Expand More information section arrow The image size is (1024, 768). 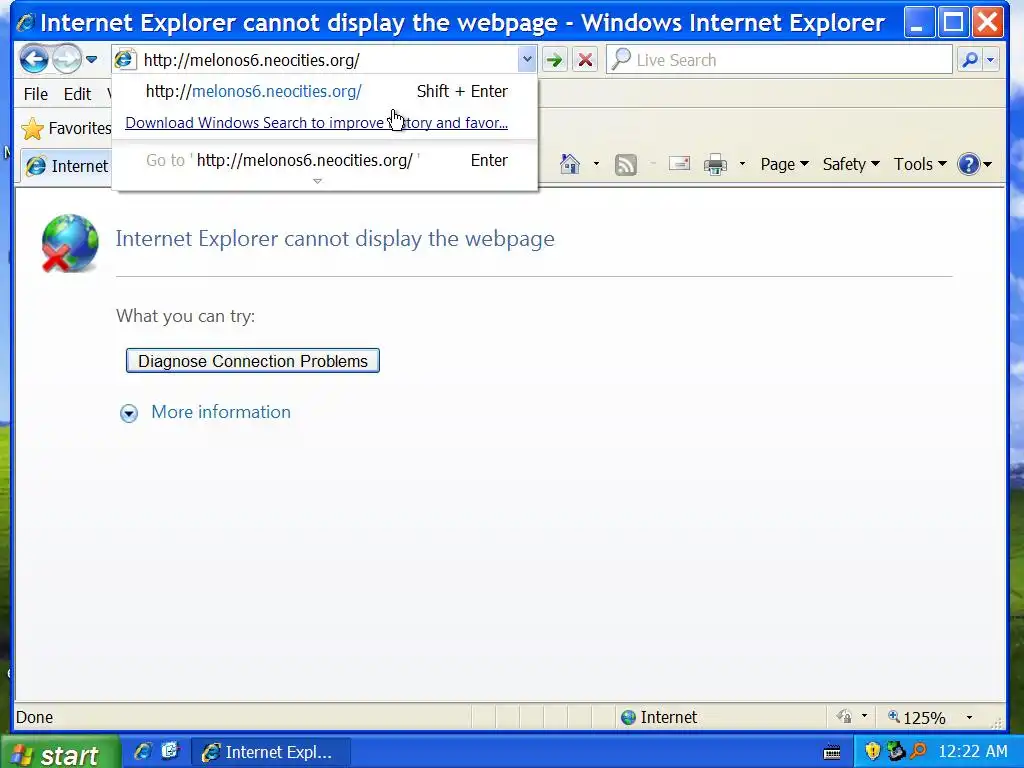click(x=129, y=413)
